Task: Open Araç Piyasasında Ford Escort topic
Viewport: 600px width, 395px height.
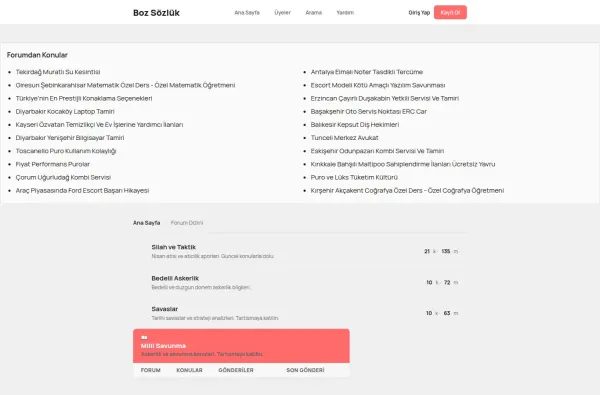Action: 82,190
